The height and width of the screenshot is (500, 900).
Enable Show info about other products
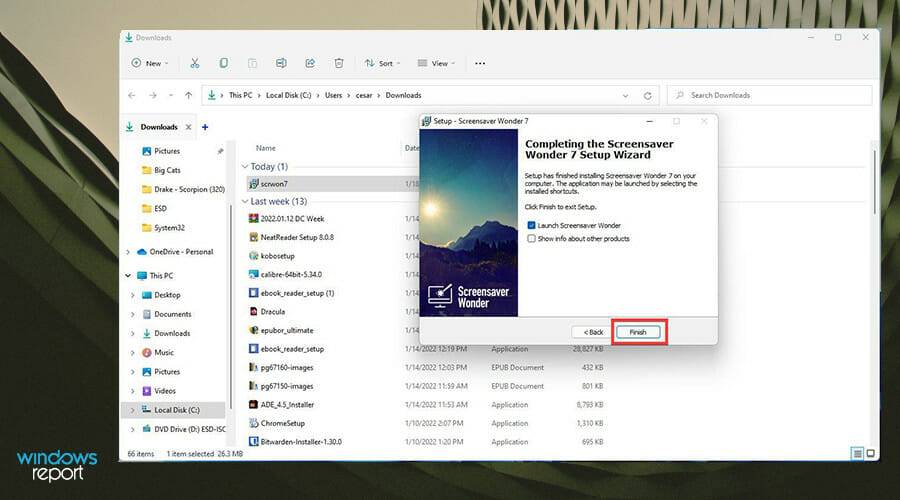tap(531, 239)
